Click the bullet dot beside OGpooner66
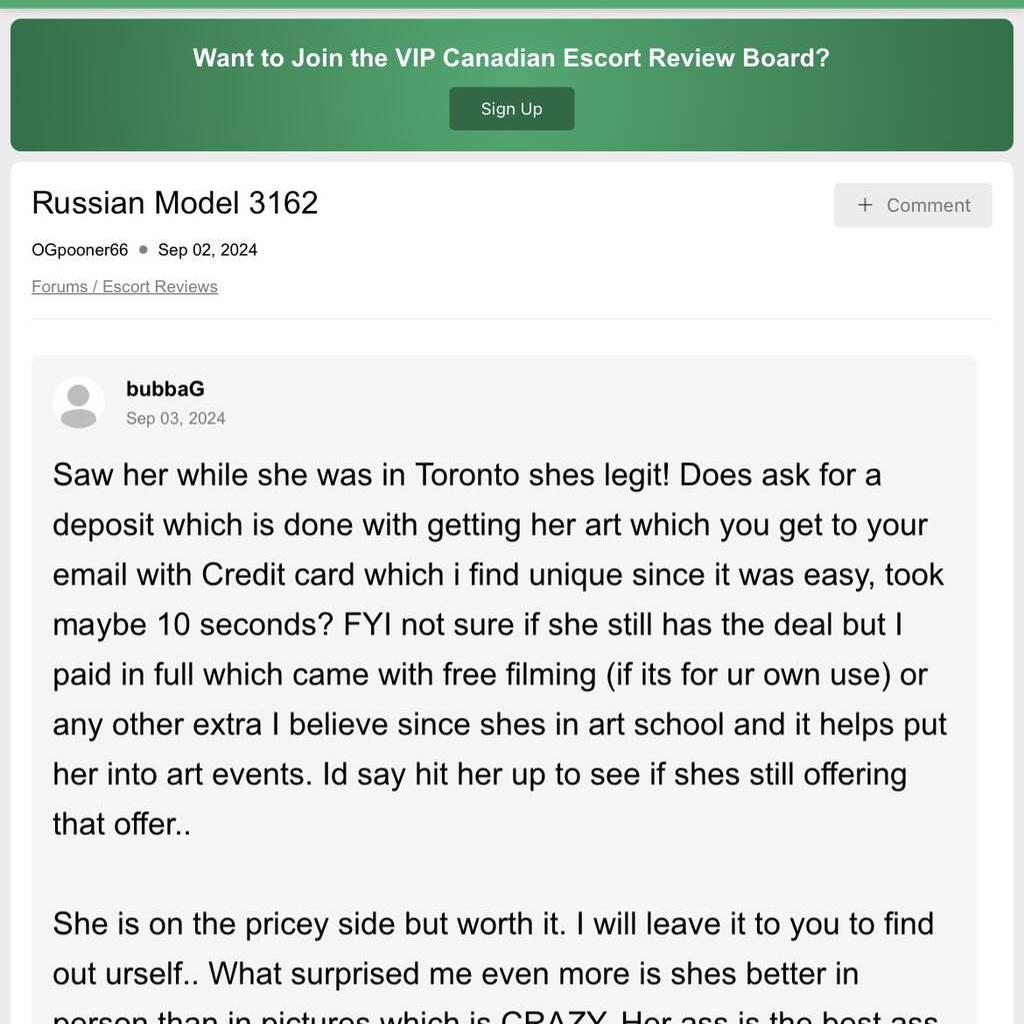The image size is (1024, 1024). click(x=143, y=249)
